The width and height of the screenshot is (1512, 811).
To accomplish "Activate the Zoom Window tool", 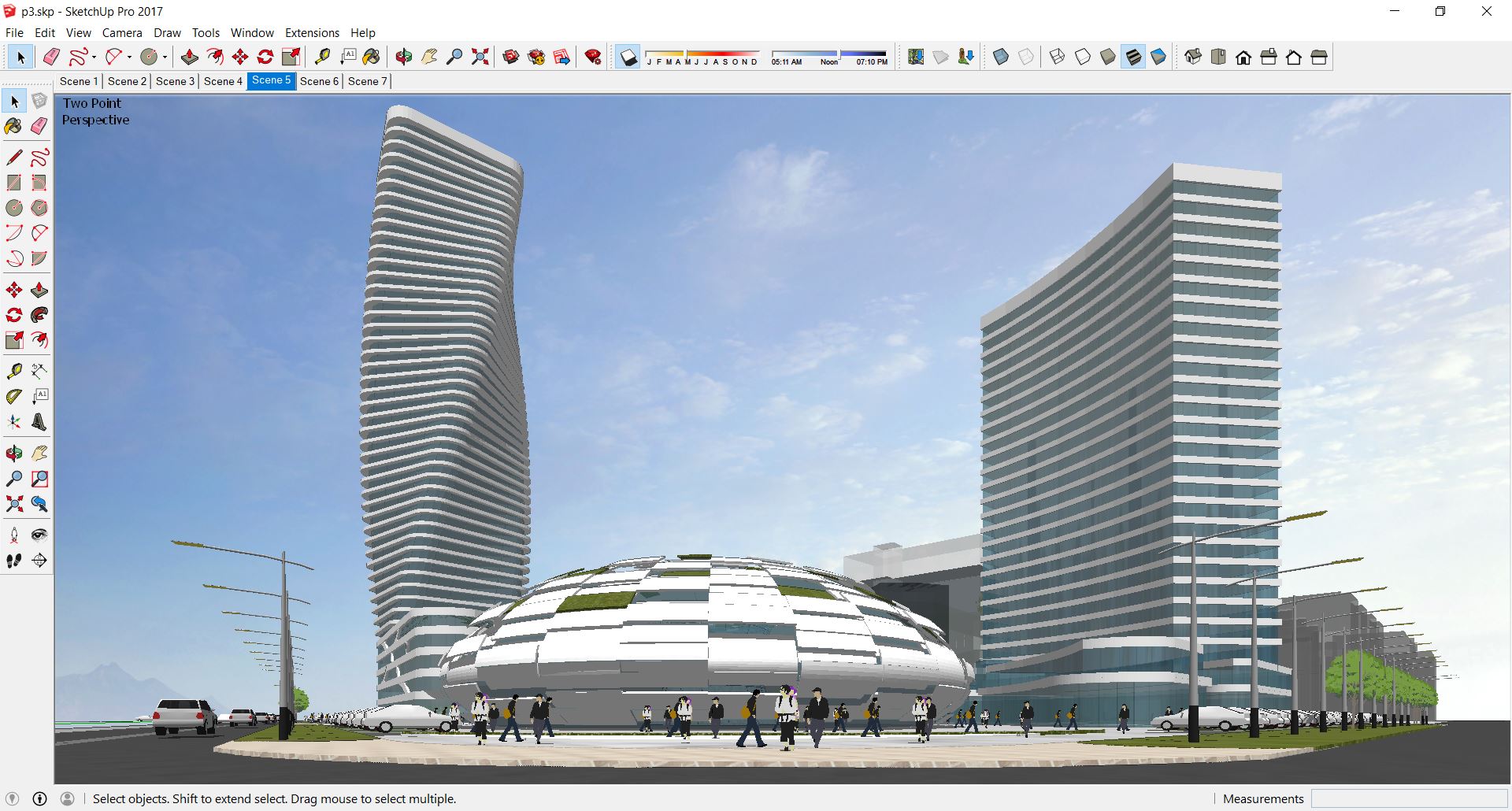I will click(x=39, y=478).
